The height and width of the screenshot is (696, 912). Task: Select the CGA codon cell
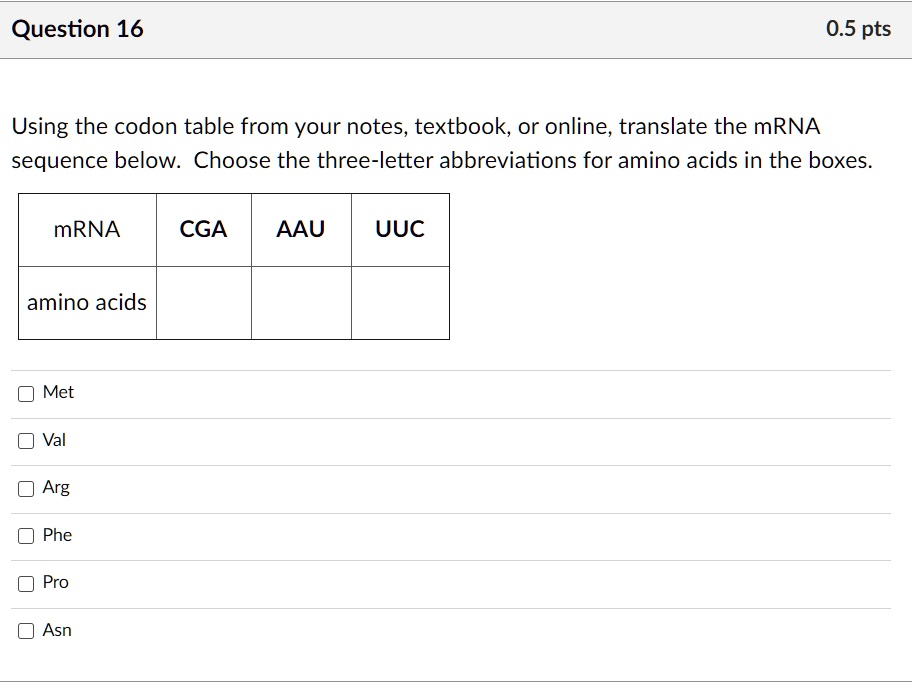(202, 229)
